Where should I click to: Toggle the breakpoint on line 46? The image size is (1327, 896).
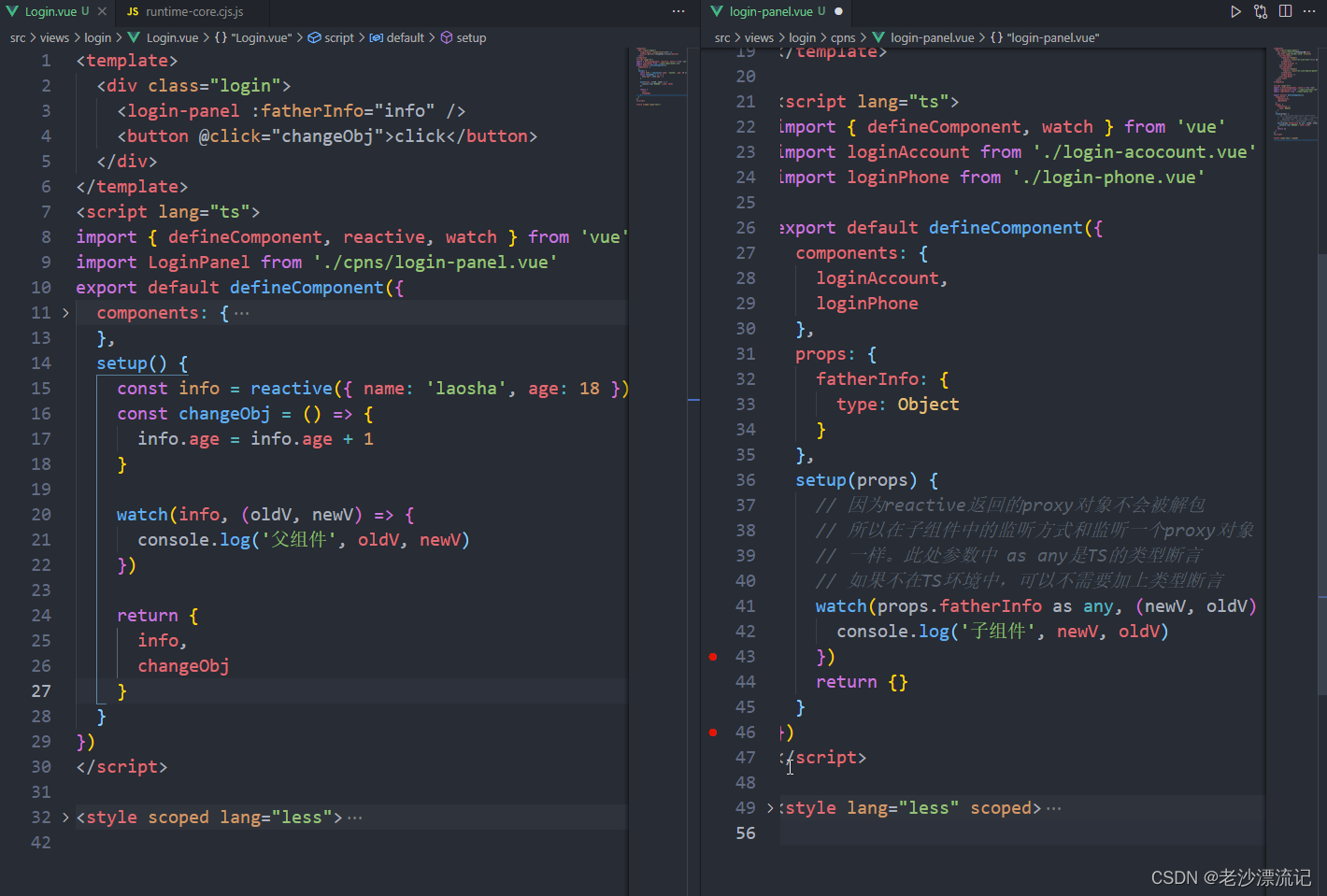click(x=713, y=732)
